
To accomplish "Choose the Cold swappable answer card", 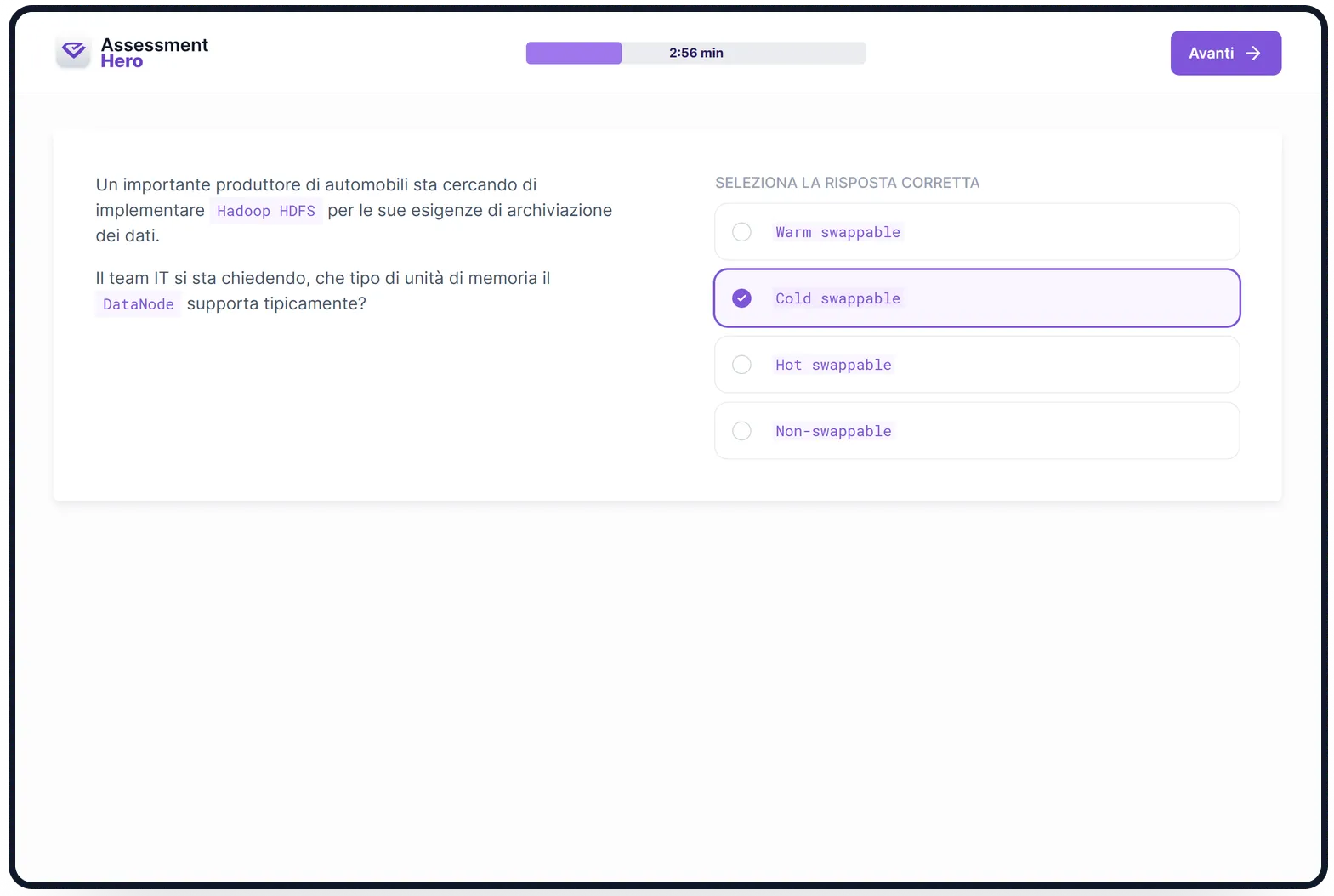I will (x=977, y=298).
